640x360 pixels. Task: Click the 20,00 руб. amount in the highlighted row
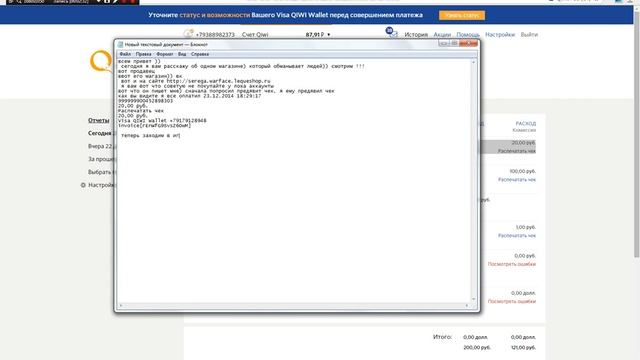[x=523, y=143]
